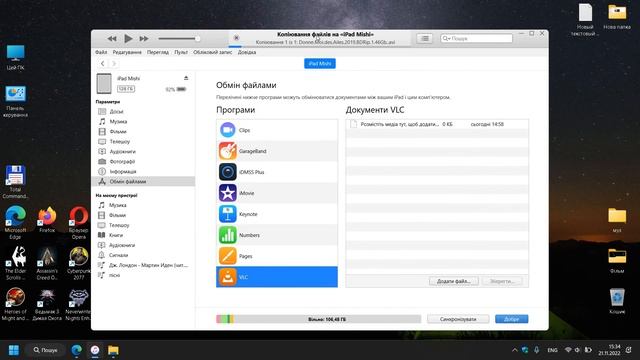Viewport: 640px width, 360px height.
Task: Open the Перегляд menu
Action: pos(158,52)
